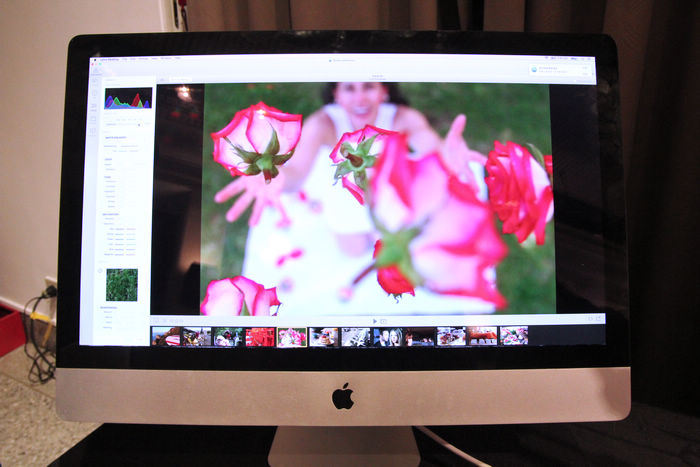Select the dark thumbnail after the couple portrait
This screenshot has width=700, height=467.
pos(420,337)
